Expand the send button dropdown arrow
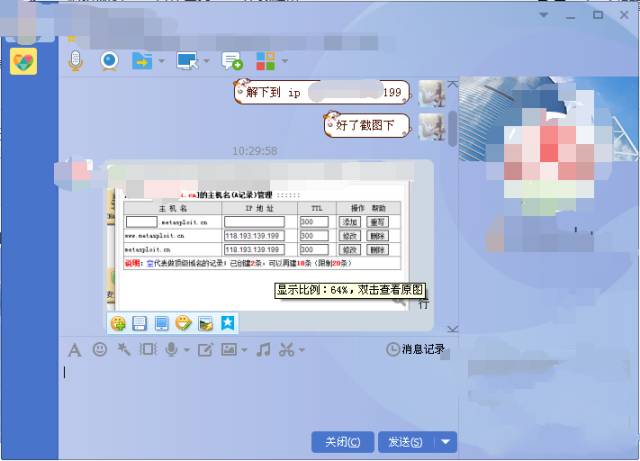Viewport: 640px width, 461px height. (x=446, y=442)
